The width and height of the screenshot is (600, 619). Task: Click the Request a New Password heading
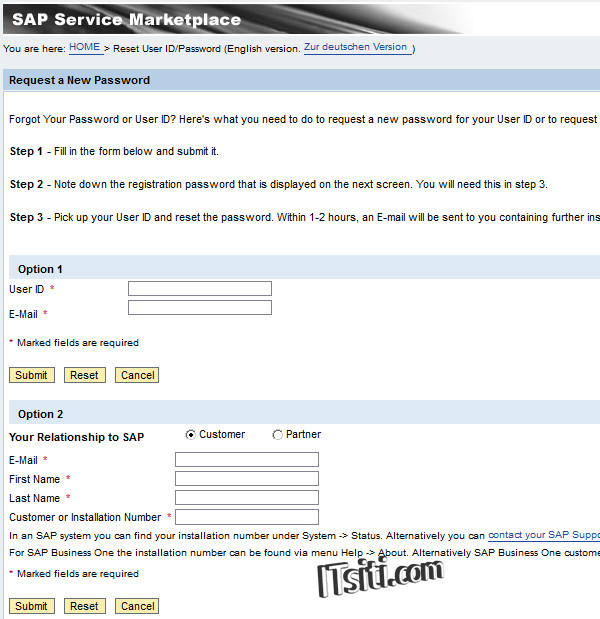[x=79, y=80]
